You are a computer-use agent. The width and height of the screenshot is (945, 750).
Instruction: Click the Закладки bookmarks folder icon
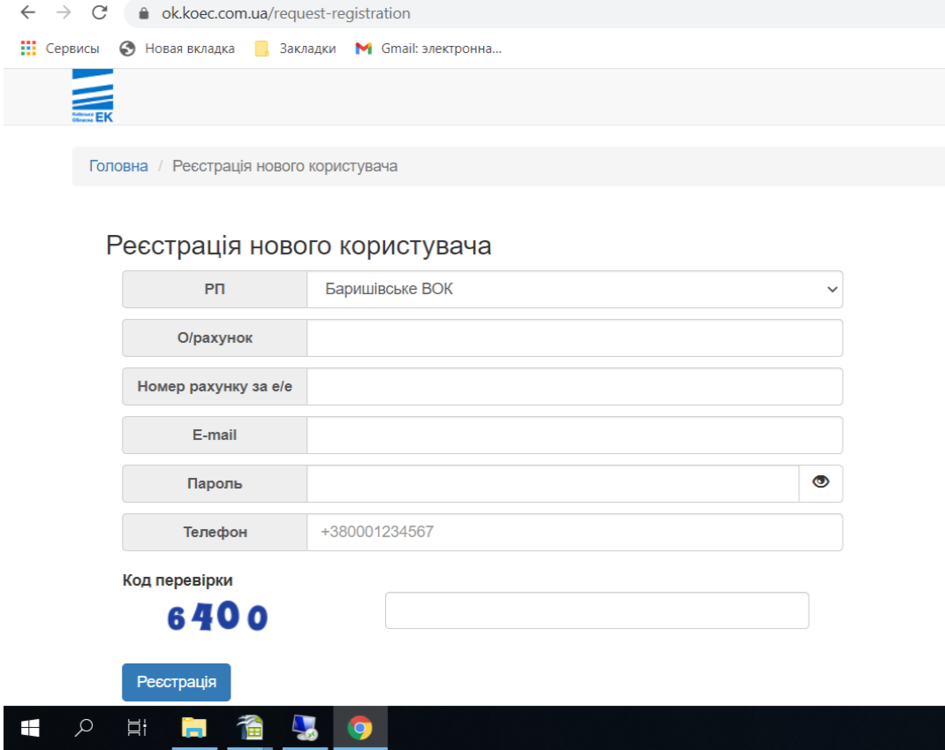coord(261,47)
